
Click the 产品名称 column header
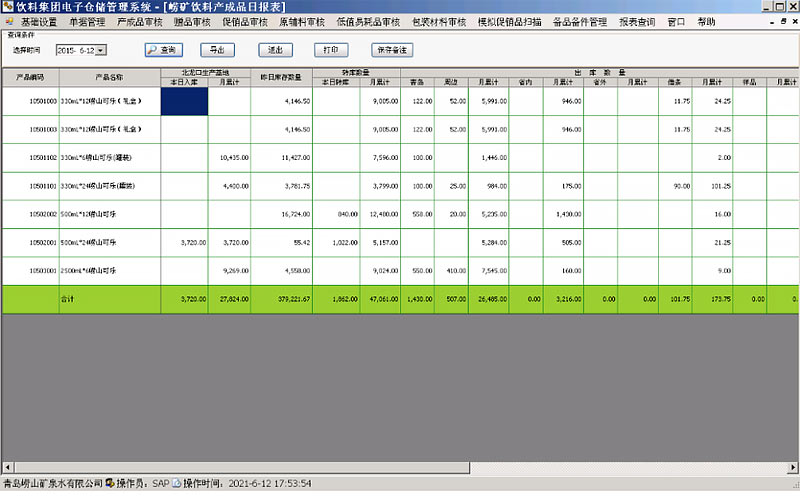tap(109, 76)
